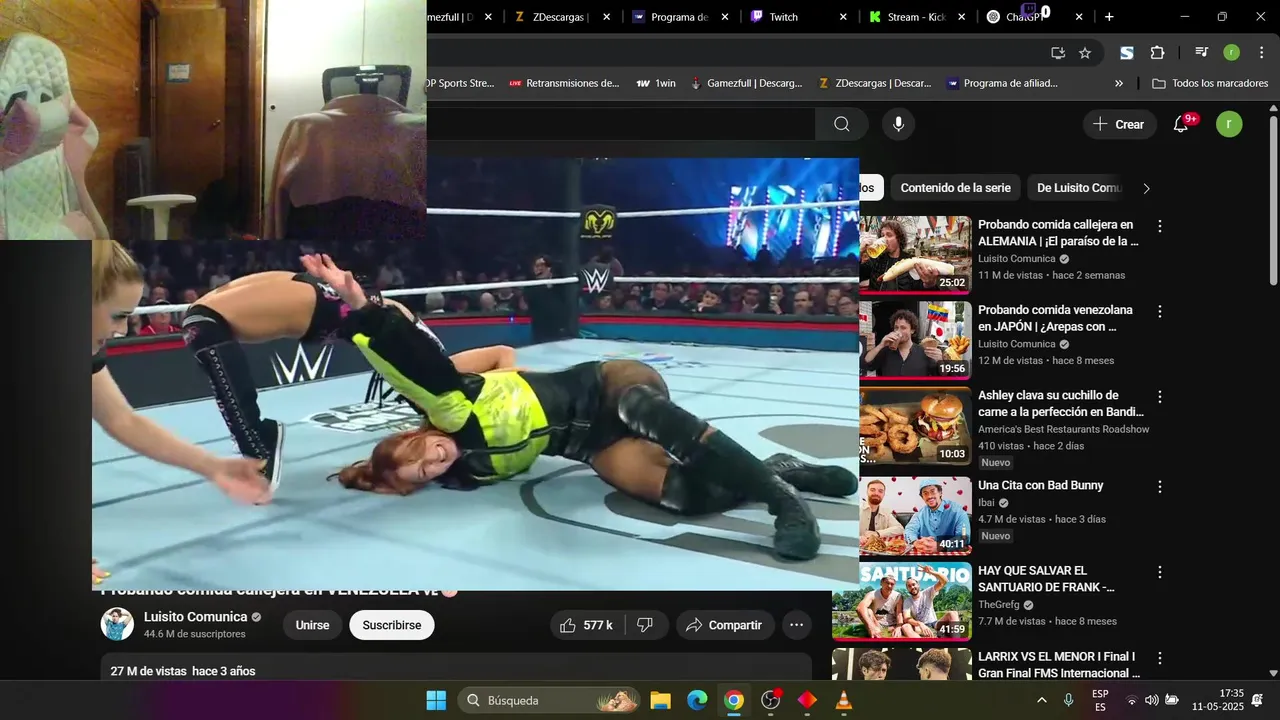Activate voice search microphone icon

(x=898, y=124)
